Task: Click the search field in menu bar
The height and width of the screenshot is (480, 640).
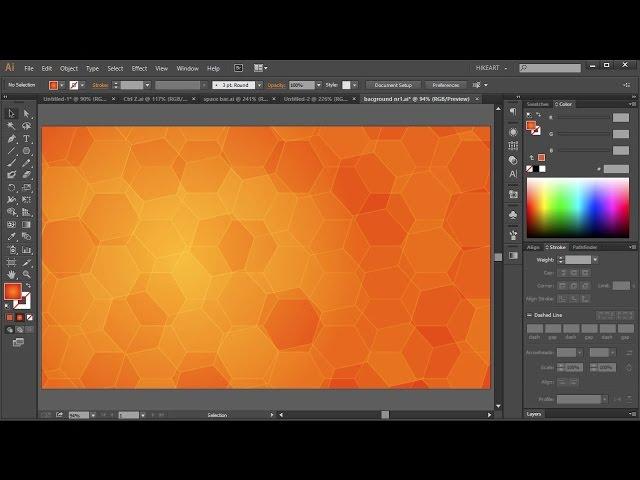Action: pyautogui.click(x=550, y=68)
